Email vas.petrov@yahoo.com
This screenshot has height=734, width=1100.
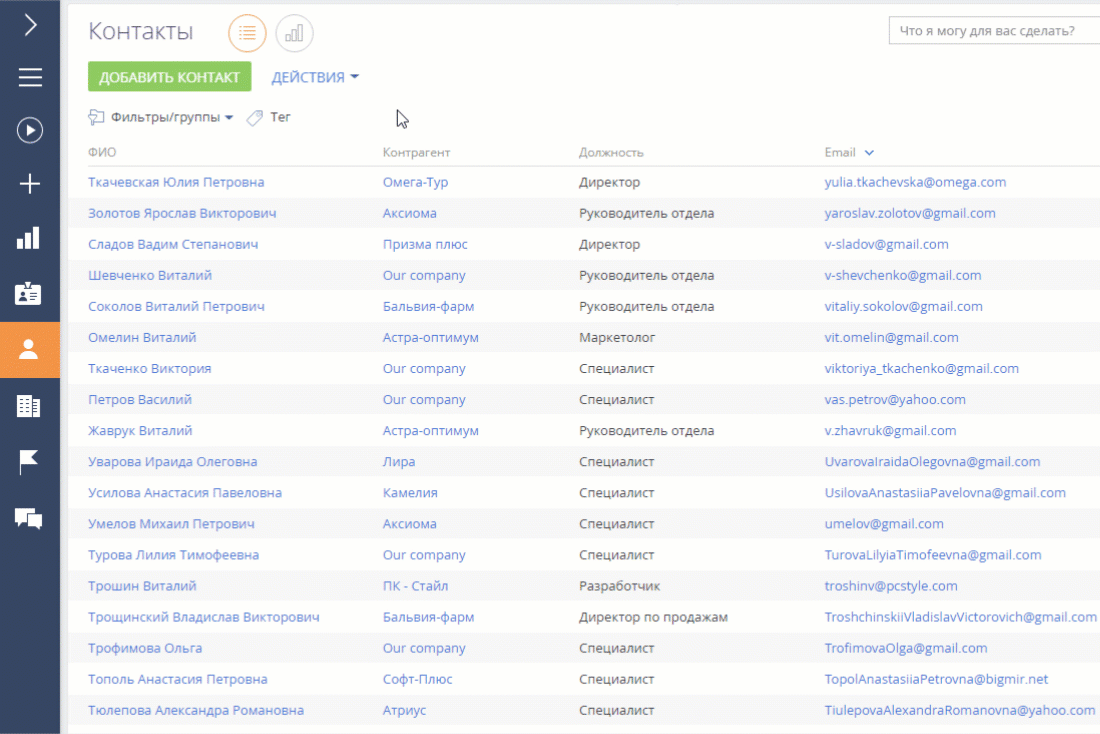tap(894, 399)
